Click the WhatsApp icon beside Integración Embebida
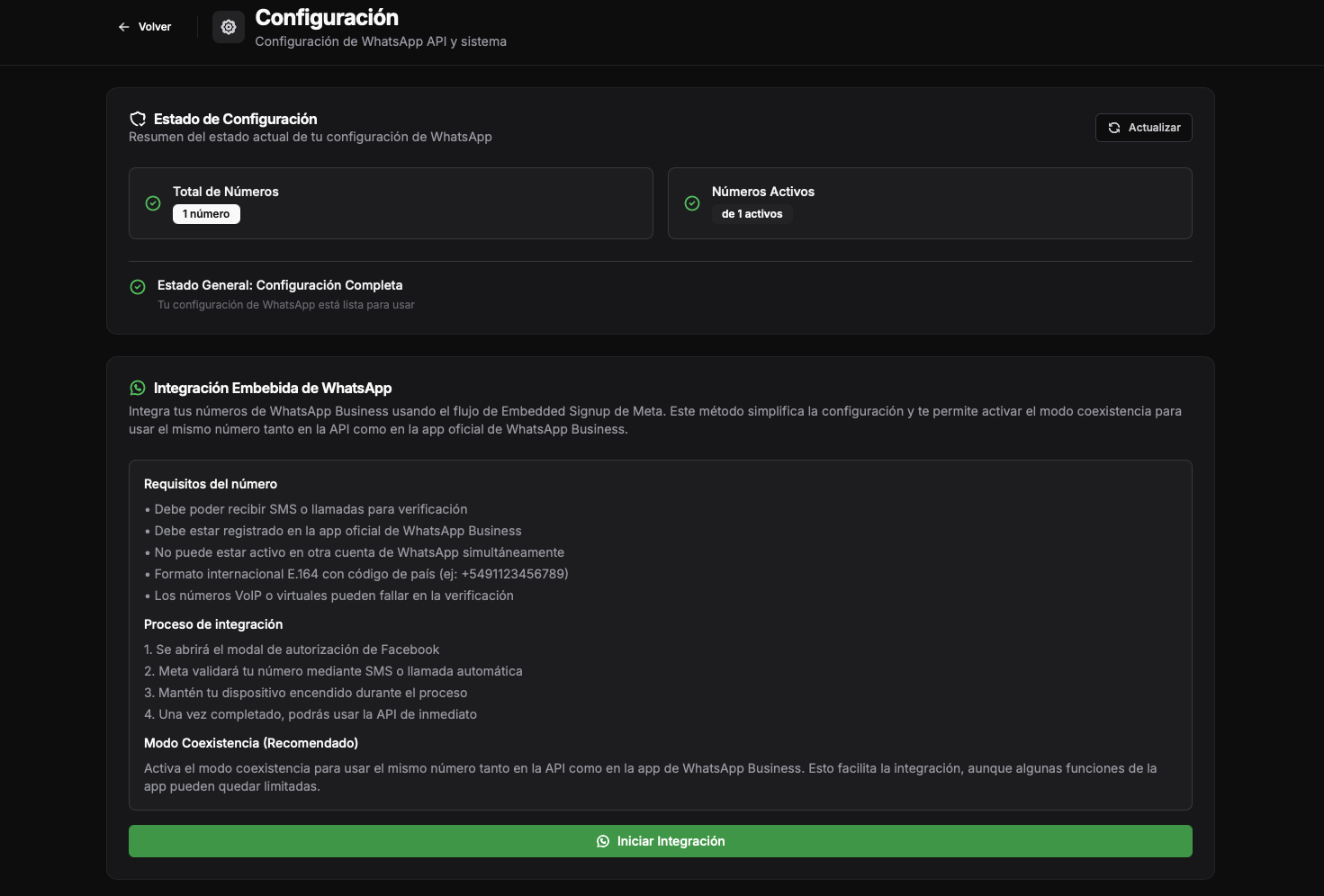This screenshot has width=1324, height=896. point(137,388)
